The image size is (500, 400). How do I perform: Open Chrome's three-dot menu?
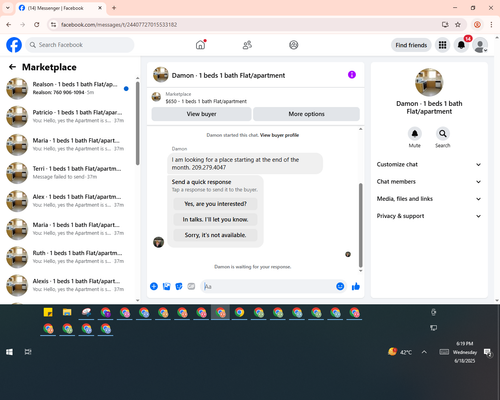point(491,25)
